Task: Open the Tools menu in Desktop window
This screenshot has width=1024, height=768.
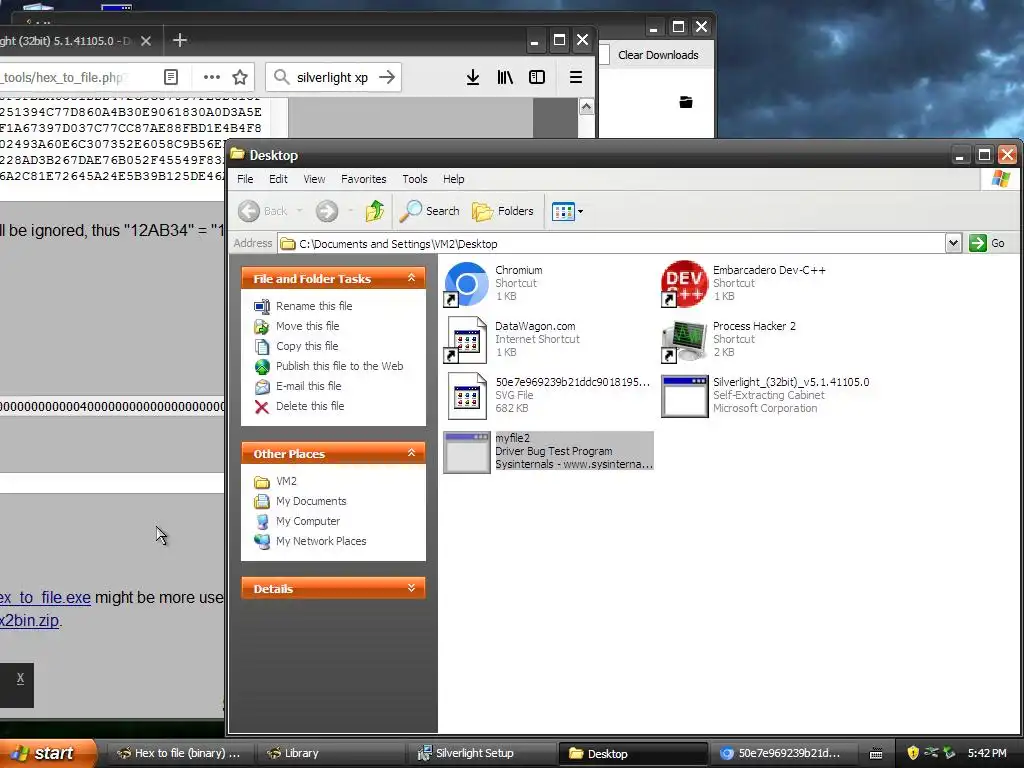Action: (x=415, y=179)
